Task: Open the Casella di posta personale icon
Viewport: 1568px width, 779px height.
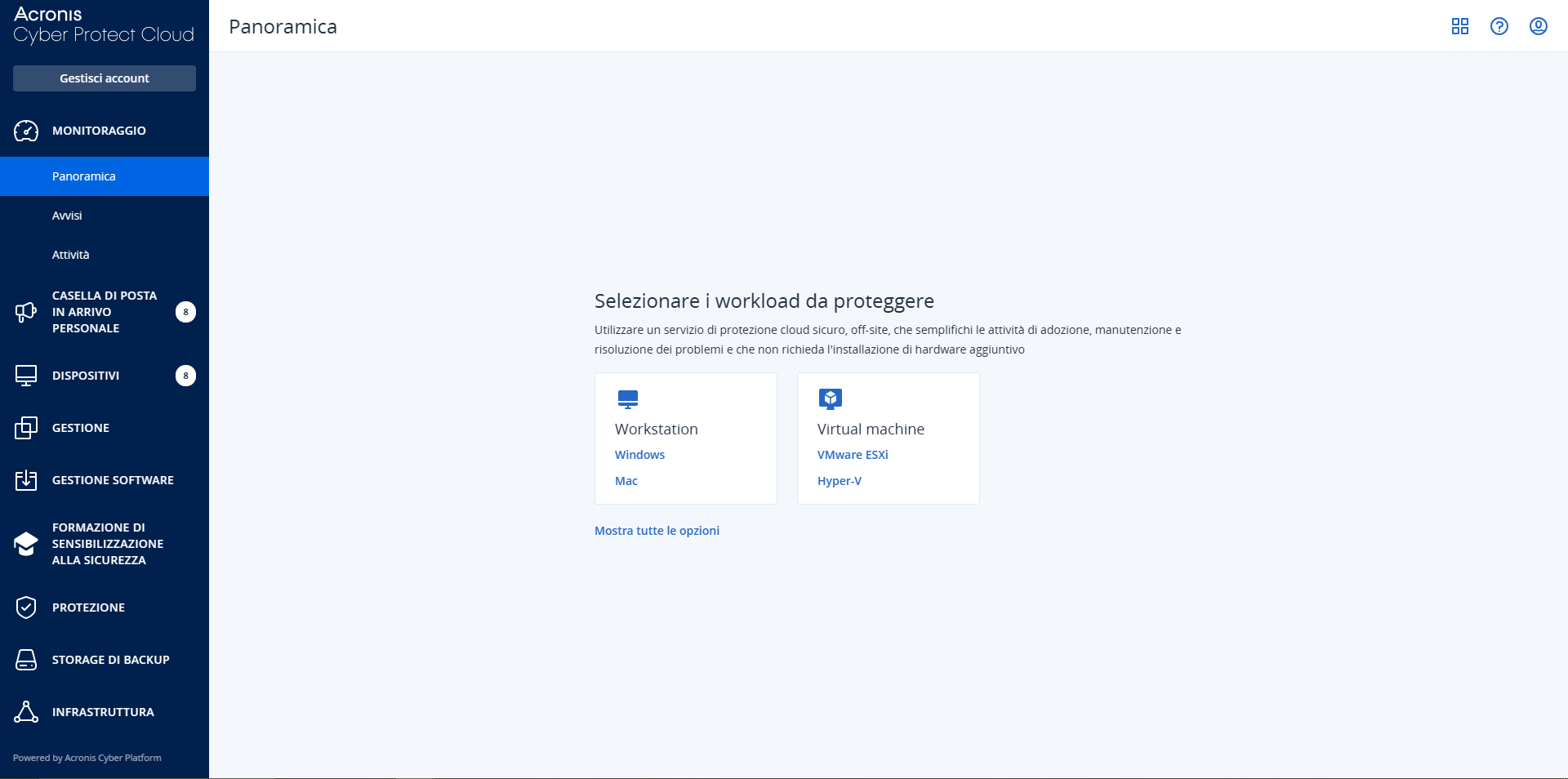Action: pos(25,312)
